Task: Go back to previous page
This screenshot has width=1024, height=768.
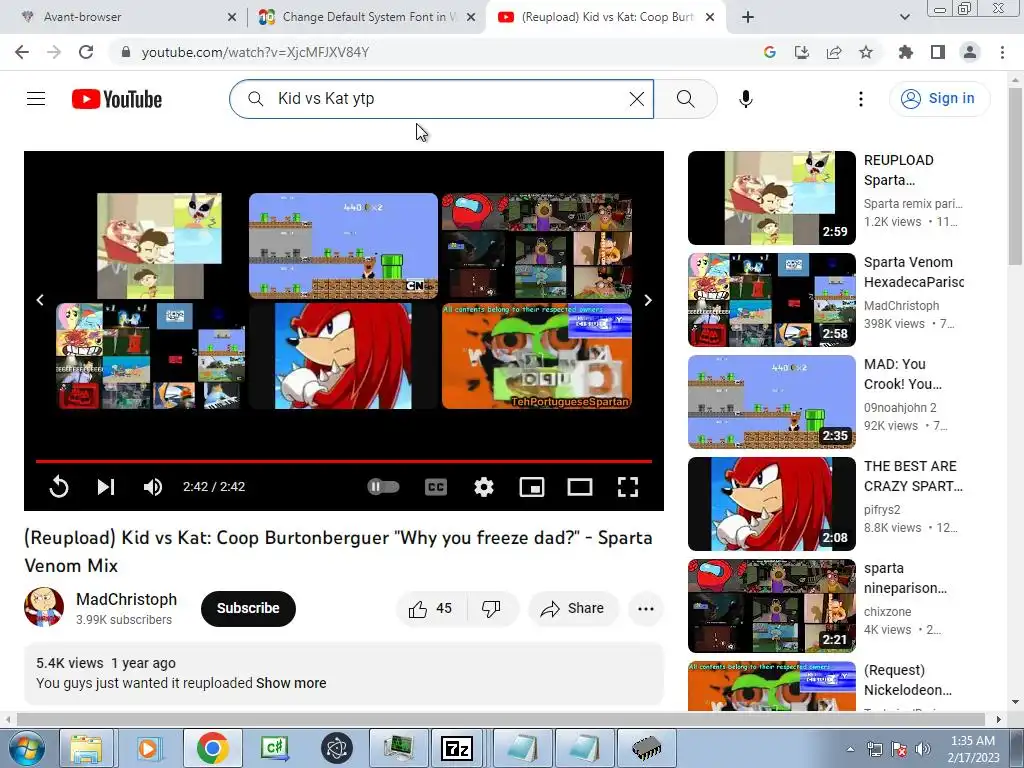Action: tap(22, 52)
